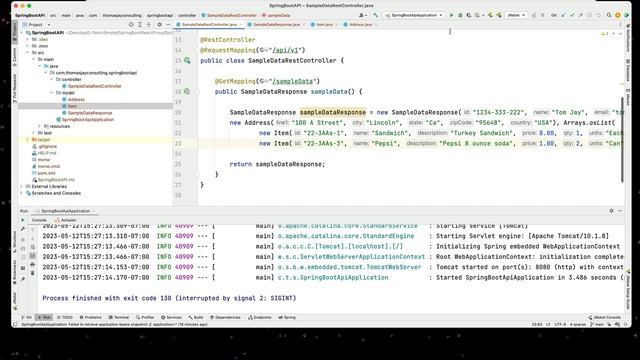Click gutter icon beside line 15 class
The height and width of the screenshot is (360, 640).
pos(187,60)
